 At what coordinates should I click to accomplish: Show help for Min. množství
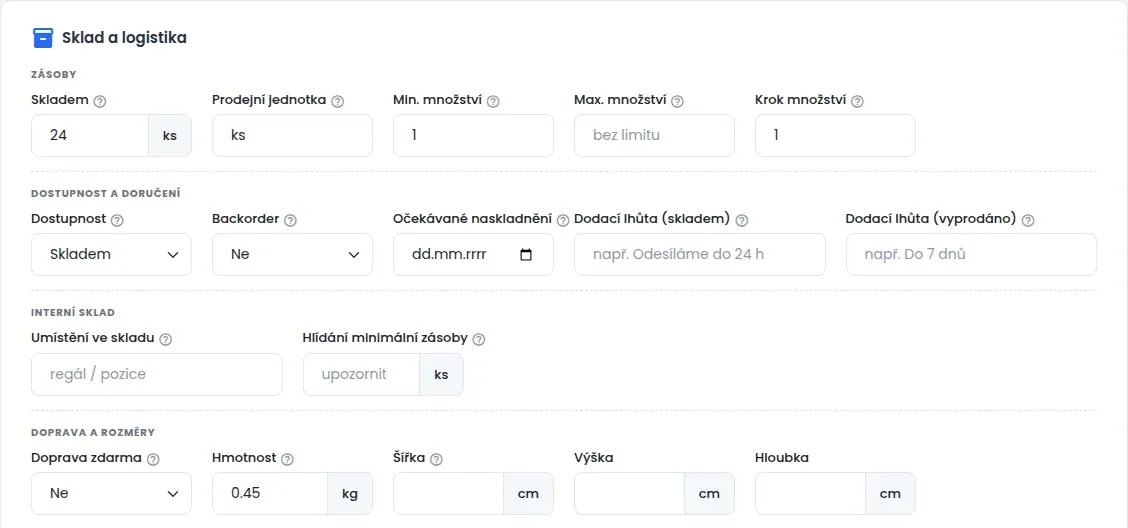493,101
